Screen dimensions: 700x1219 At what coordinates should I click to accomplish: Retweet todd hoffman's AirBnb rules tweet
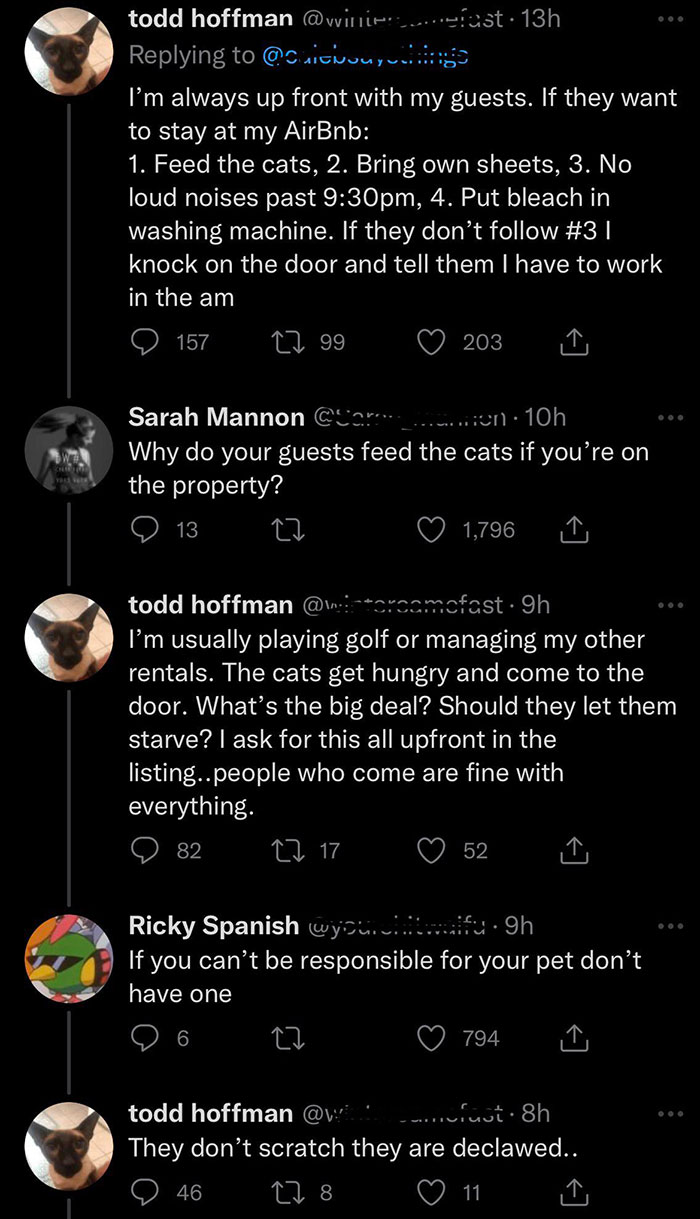(287, 342)
